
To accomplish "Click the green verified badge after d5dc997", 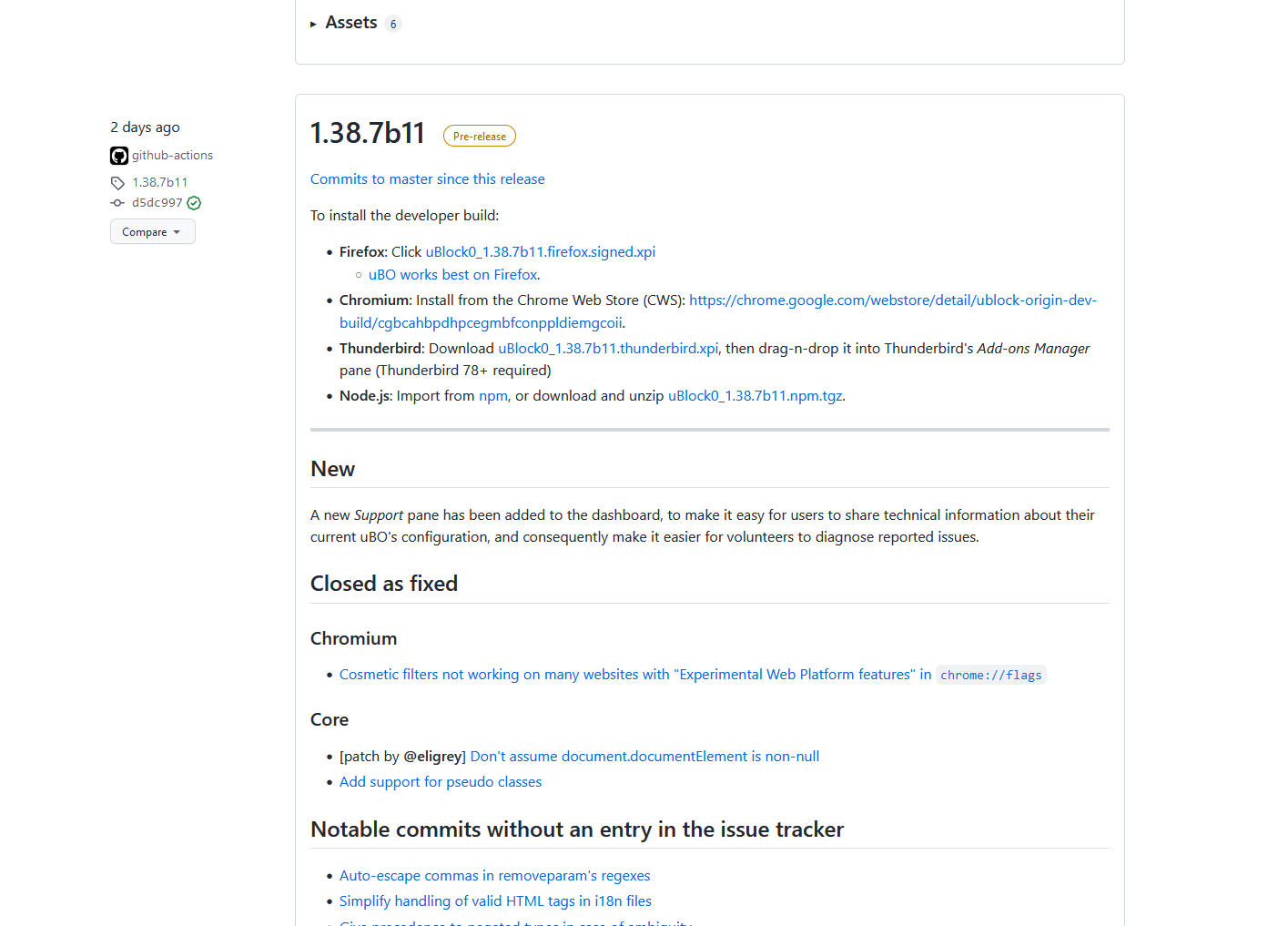I will pos(194,202).
